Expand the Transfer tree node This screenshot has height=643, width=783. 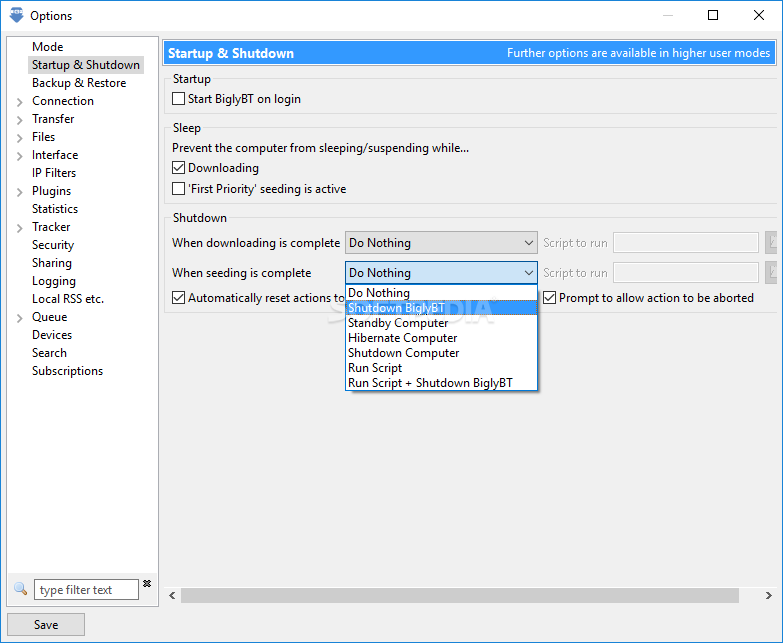(19, 120)
